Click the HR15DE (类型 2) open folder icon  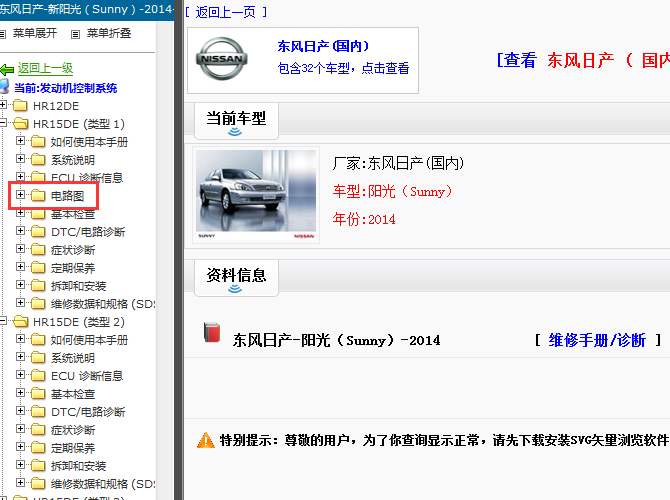click(21, 321)
